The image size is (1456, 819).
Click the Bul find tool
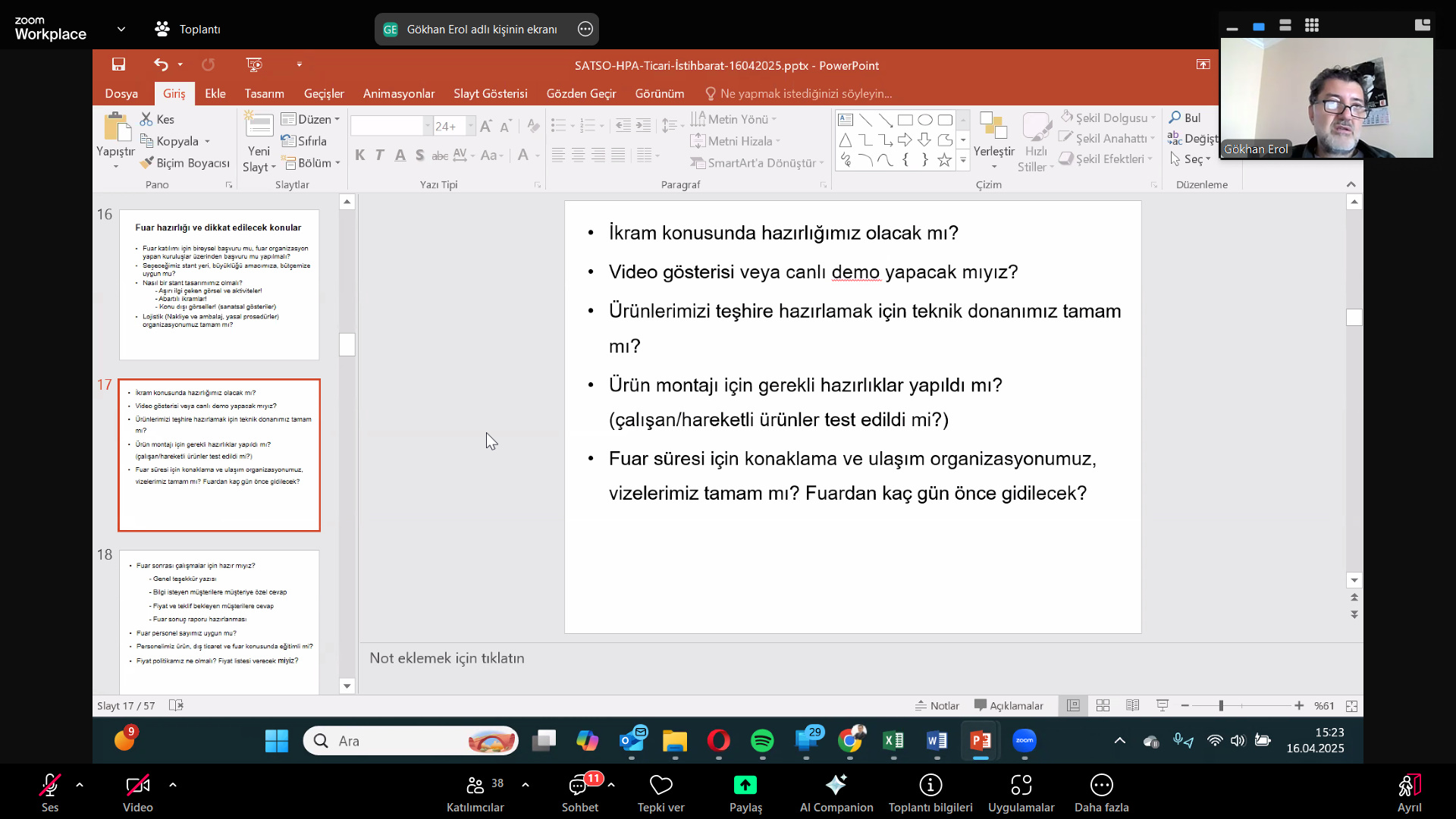tap(1185, 118)
